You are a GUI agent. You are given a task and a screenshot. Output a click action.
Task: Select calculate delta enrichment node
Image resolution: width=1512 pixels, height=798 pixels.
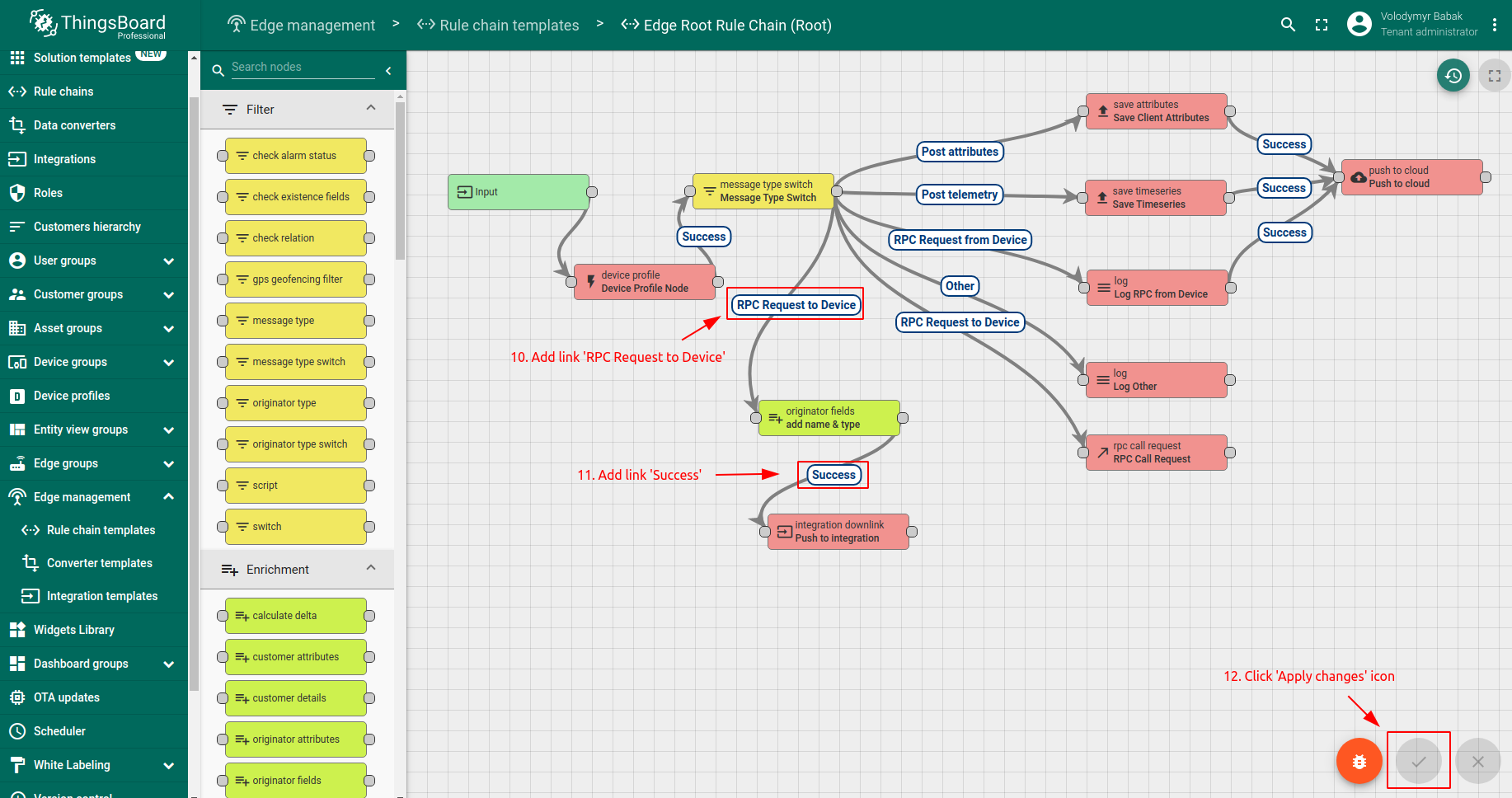pyautogui.click(x=295, y=616)
